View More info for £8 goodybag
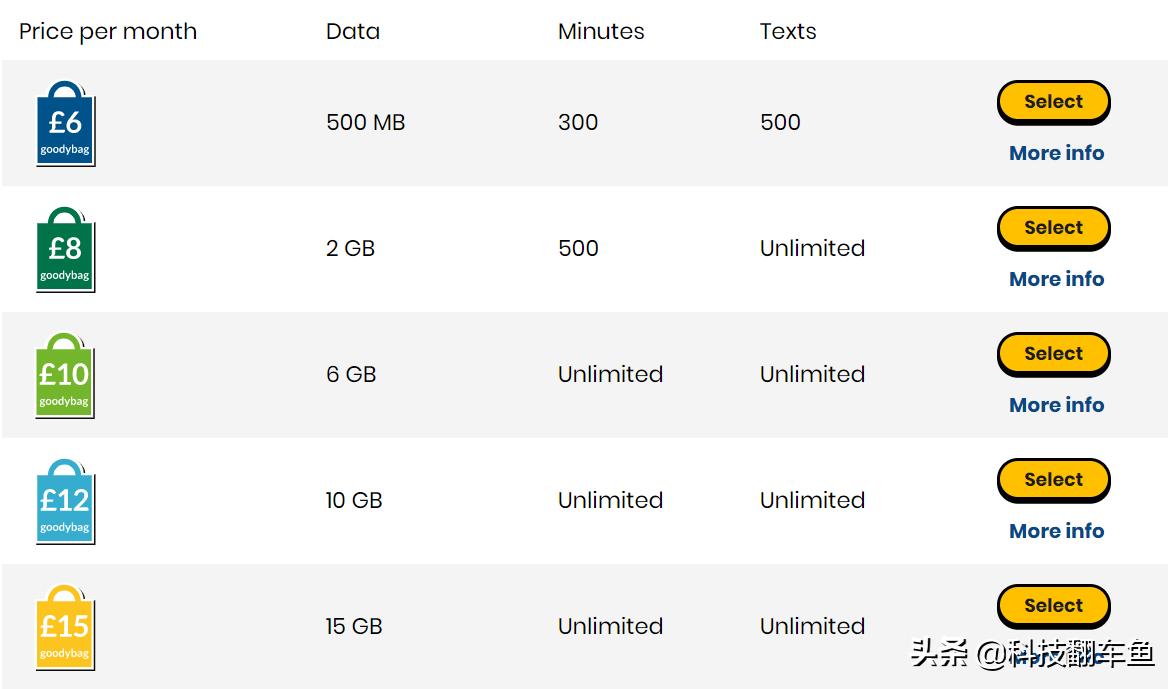This screenshot has width=1176, height=689. pyautogui.click(x=1056, y=279)
